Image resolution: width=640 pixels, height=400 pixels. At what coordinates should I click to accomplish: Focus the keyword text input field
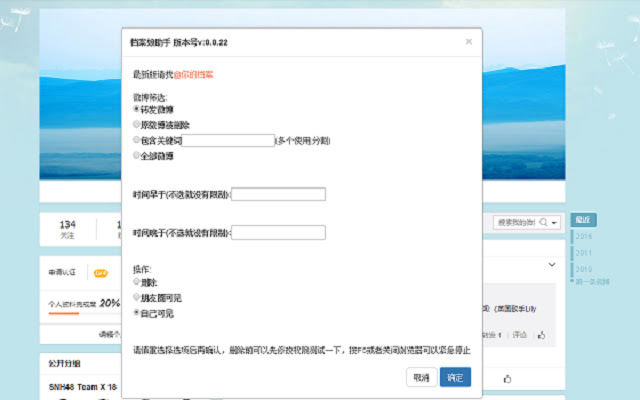point(228,140)
